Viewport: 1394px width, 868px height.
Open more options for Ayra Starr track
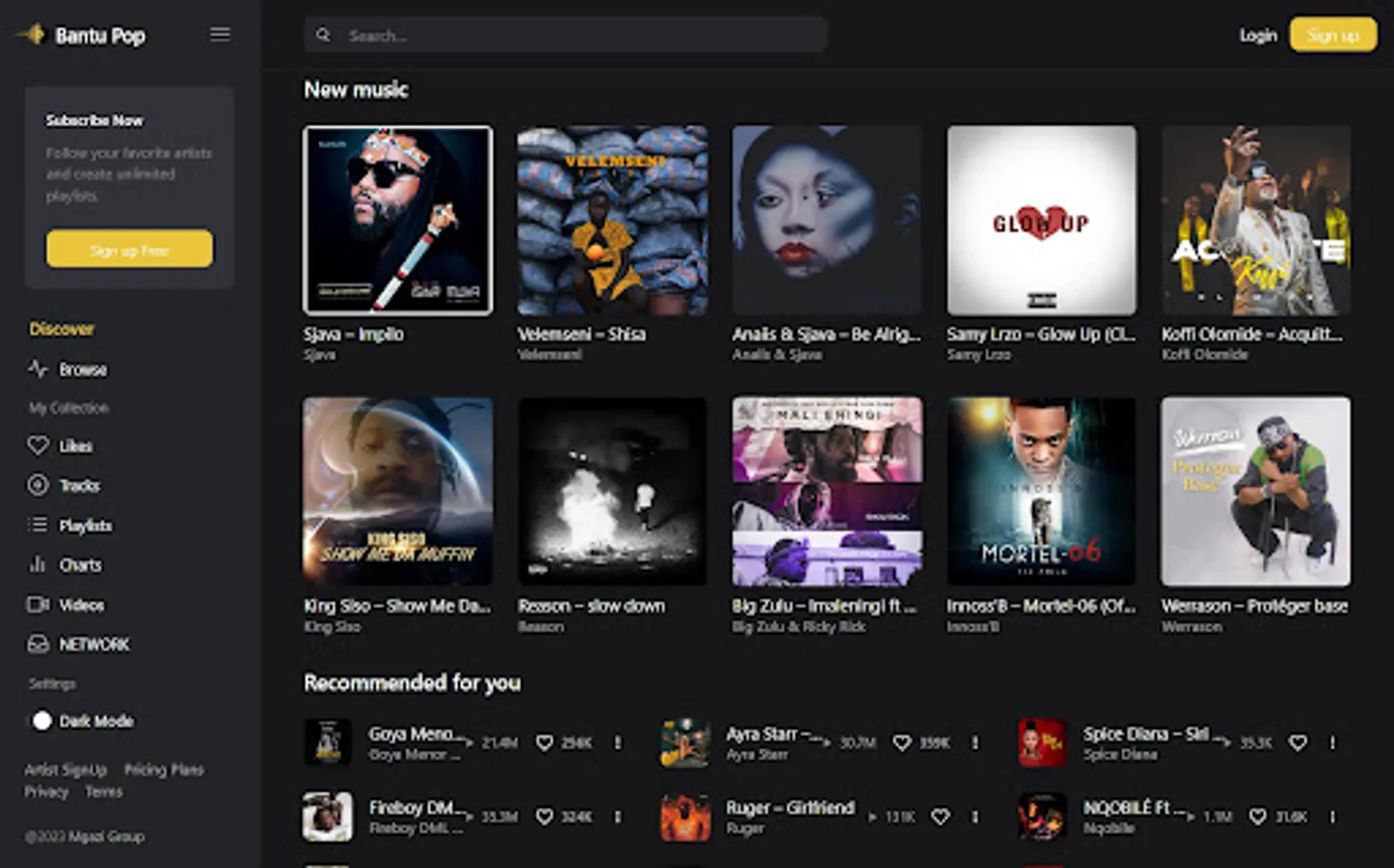974,743
